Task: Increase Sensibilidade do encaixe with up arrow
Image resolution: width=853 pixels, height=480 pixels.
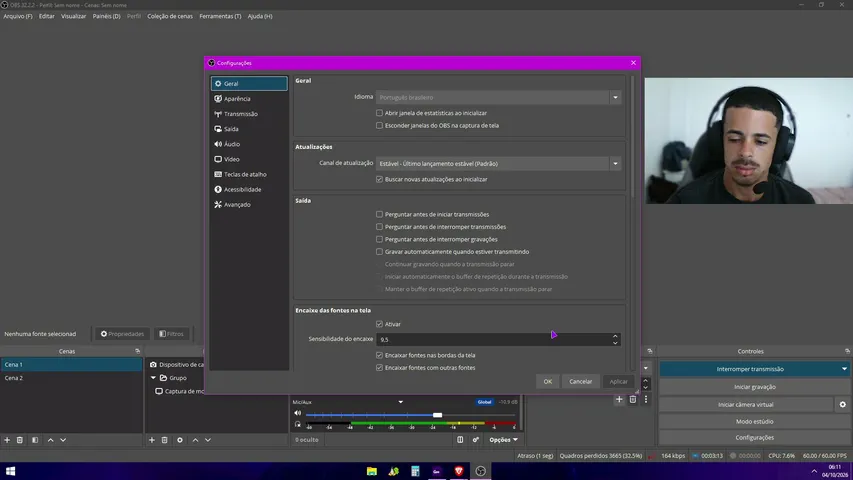Action: point(615,336)
